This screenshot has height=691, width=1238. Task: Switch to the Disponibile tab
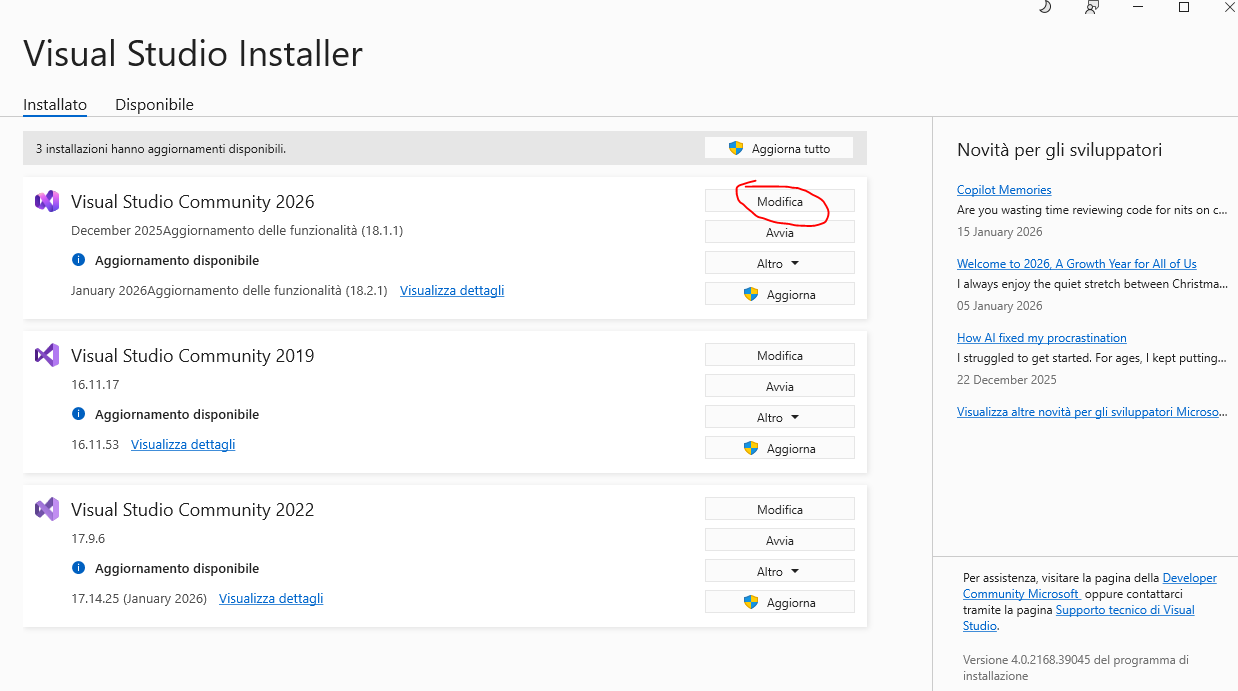point(154,105)
